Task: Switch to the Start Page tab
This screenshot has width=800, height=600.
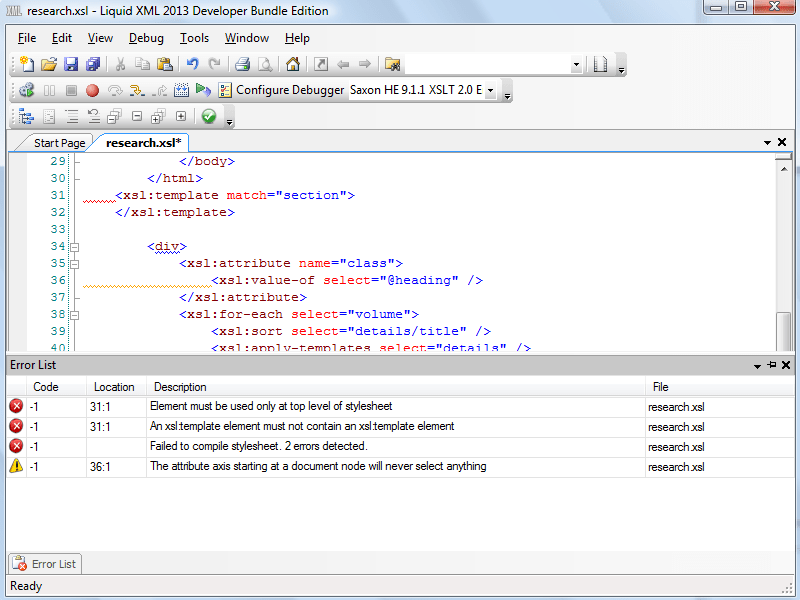Action: [x=59, y=143]
